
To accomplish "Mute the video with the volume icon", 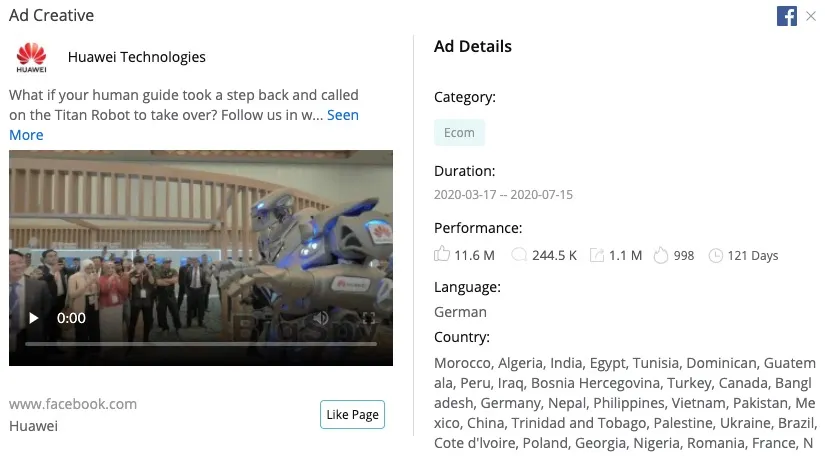I will point(321,318).
